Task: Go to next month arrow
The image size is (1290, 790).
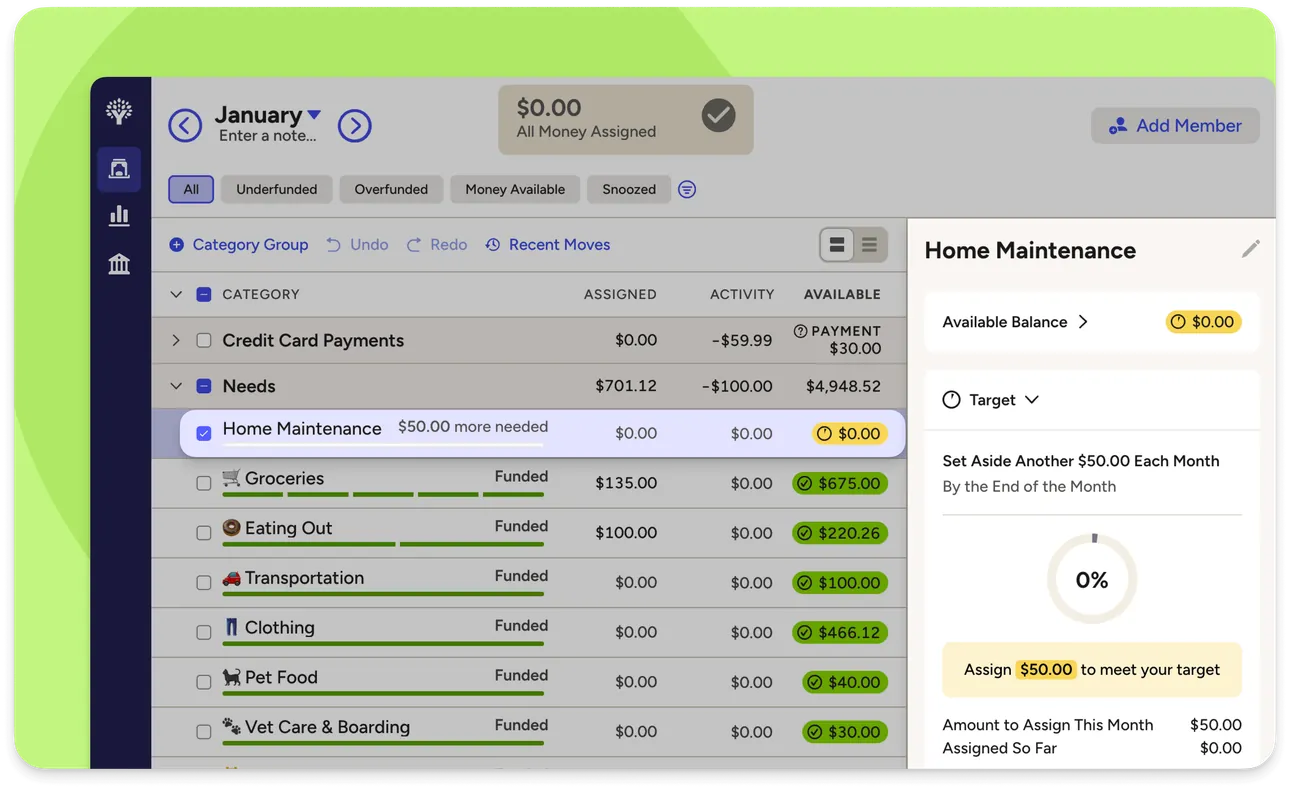Action: tap(355, 126)
